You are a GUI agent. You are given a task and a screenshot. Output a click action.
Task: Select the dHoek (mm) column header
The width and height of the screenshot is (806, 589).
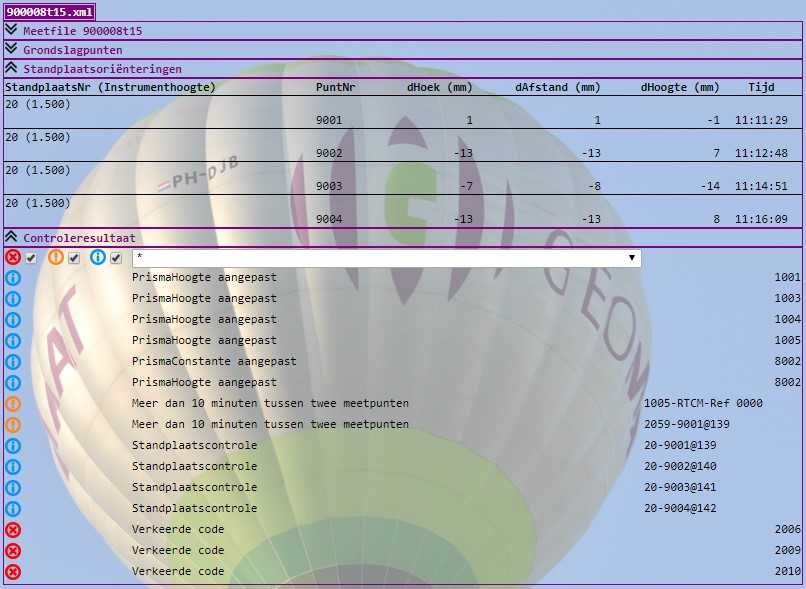coord(439,87)
